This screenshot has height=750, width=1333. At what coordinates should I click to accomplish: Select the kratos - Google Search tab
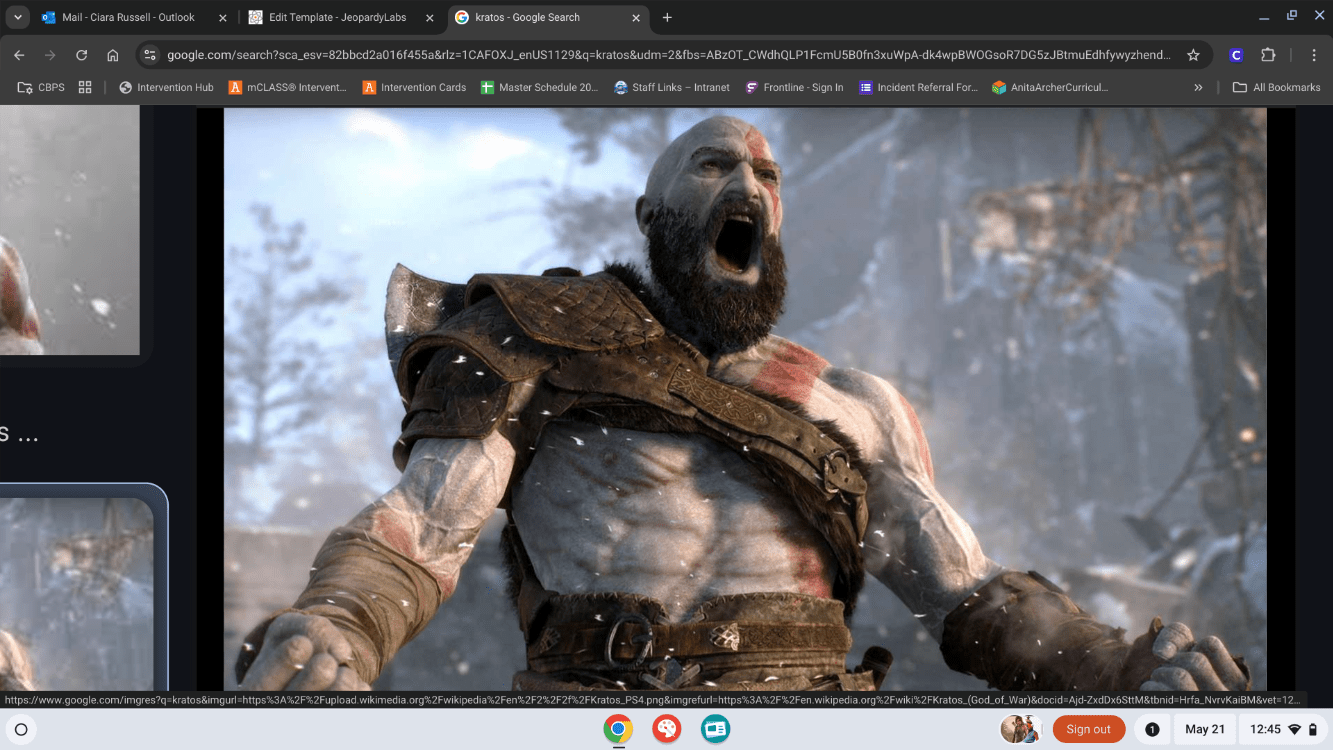tap(546, 17)
